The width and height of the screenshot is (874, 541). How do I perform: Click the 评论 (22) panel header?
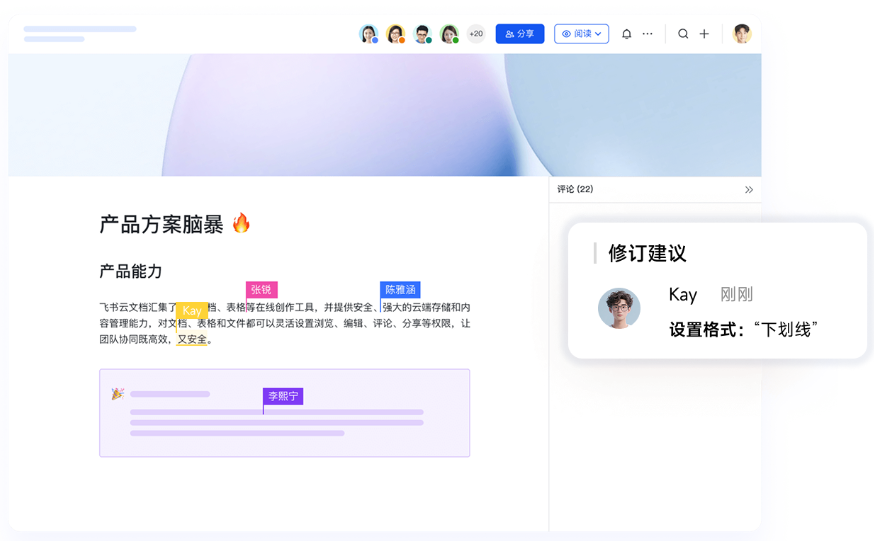click(x=575, y=189)
